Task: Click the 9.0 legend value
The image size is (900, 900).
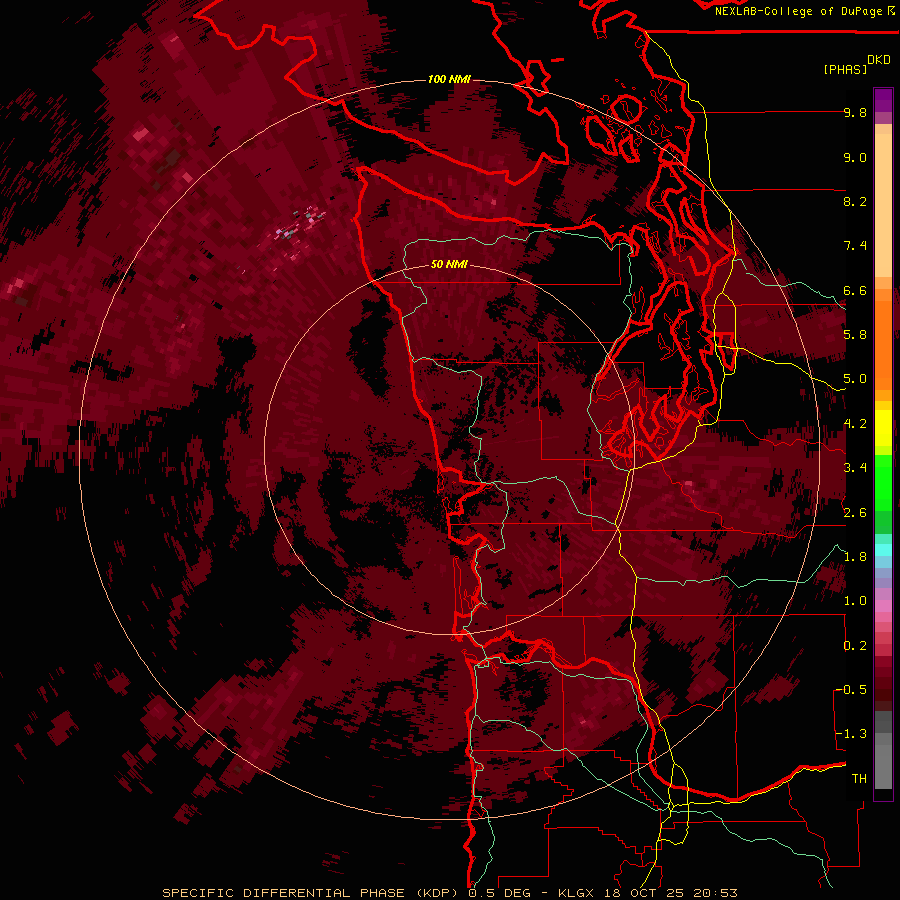Action: (855, 157)
